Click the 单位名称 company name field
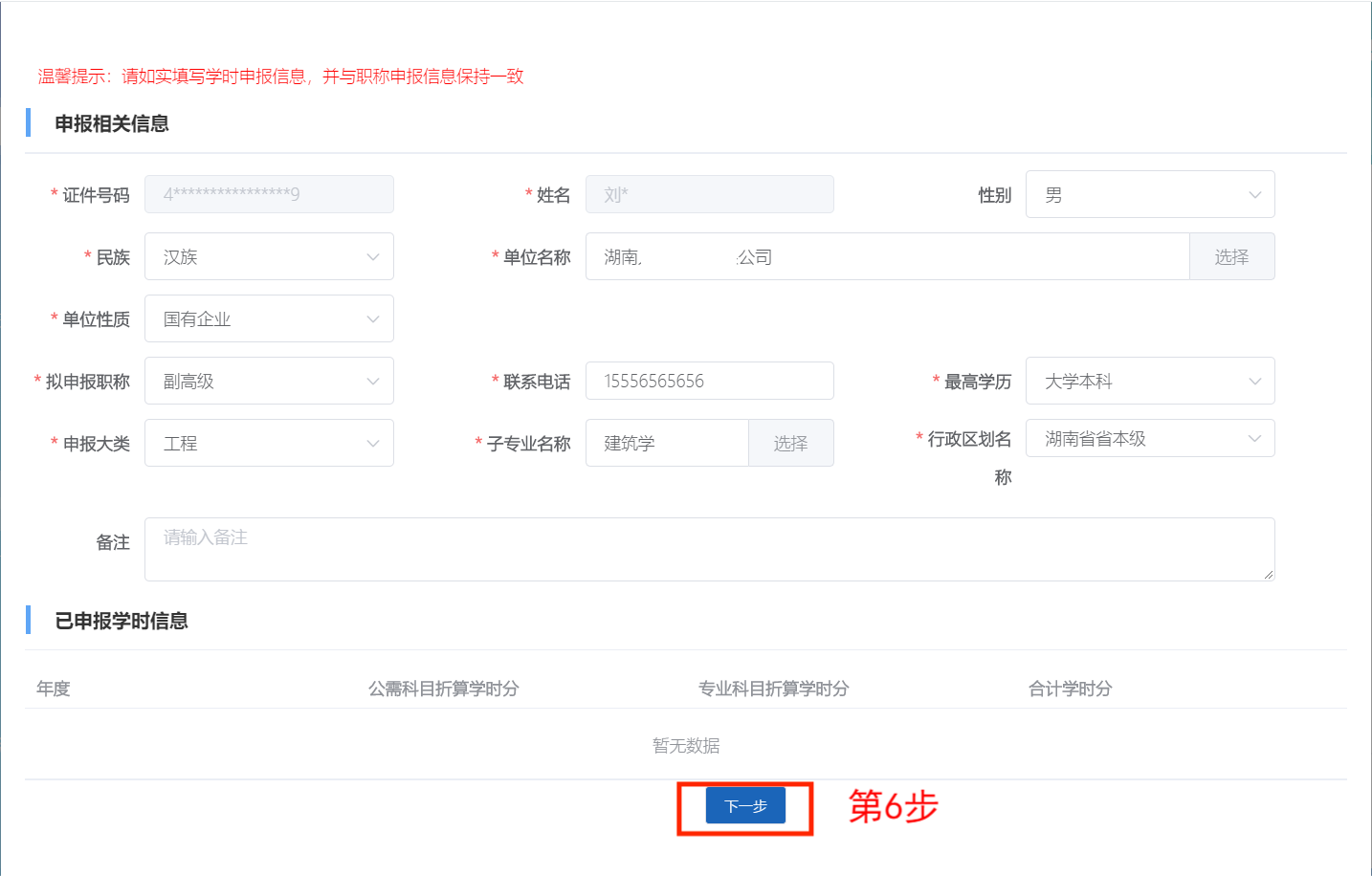This screenshot has width=1372, height=876. (x=887, y=257)
